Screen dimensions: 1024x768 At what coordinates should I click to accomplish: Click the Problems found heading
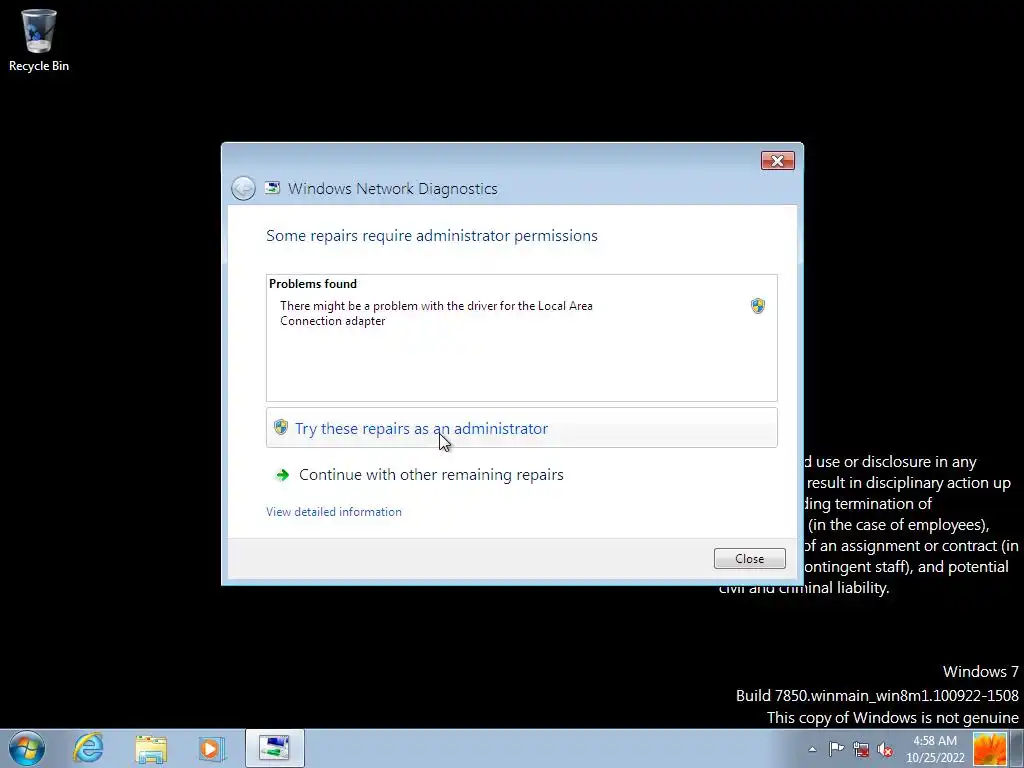pyautogui.click(x=313, y=284)
